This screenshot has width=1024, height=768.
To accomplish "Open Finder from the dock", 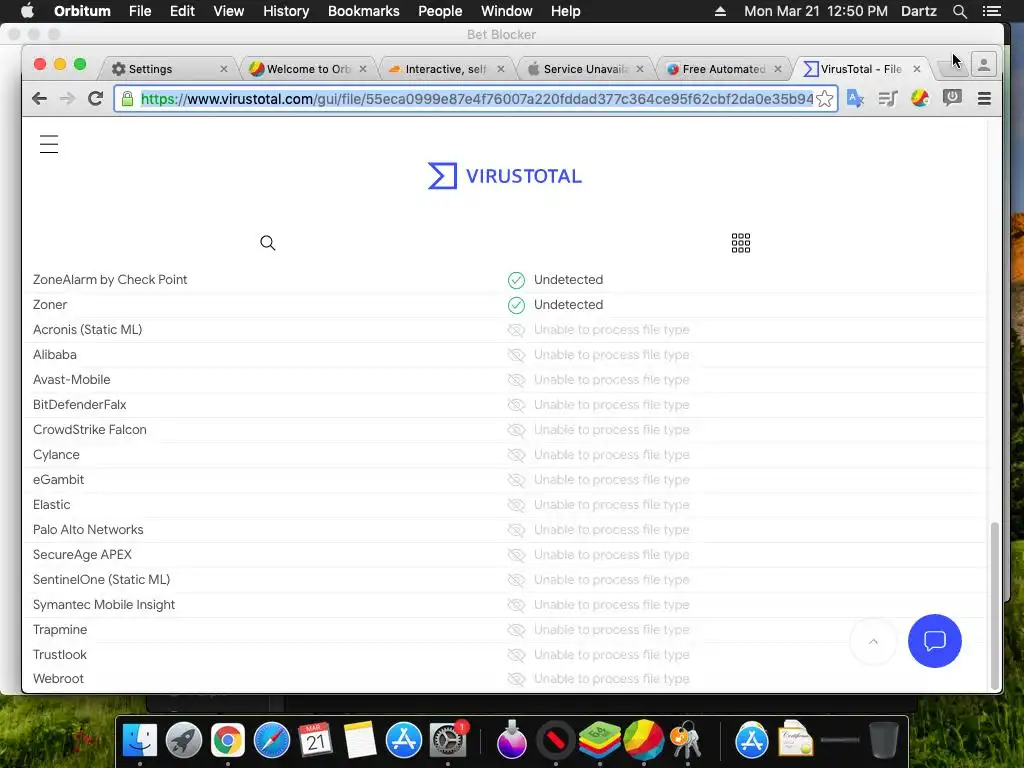I will point(140,740).
